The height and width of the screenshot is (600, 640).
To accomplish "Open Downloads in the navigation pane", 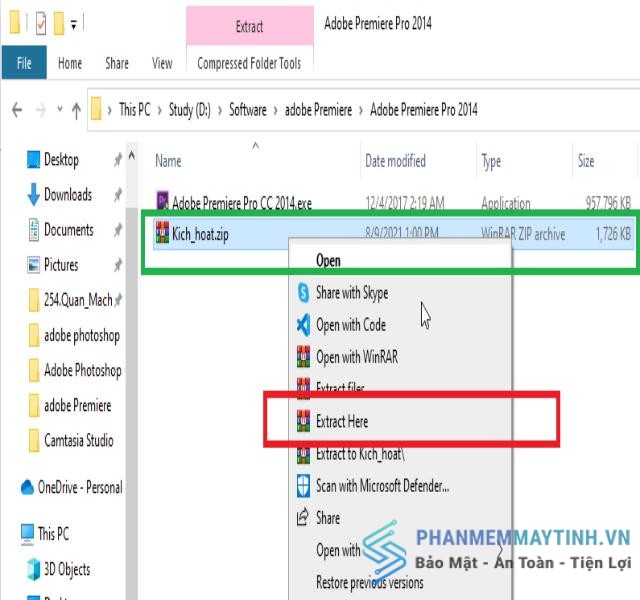I will click(x=68, y=195).
